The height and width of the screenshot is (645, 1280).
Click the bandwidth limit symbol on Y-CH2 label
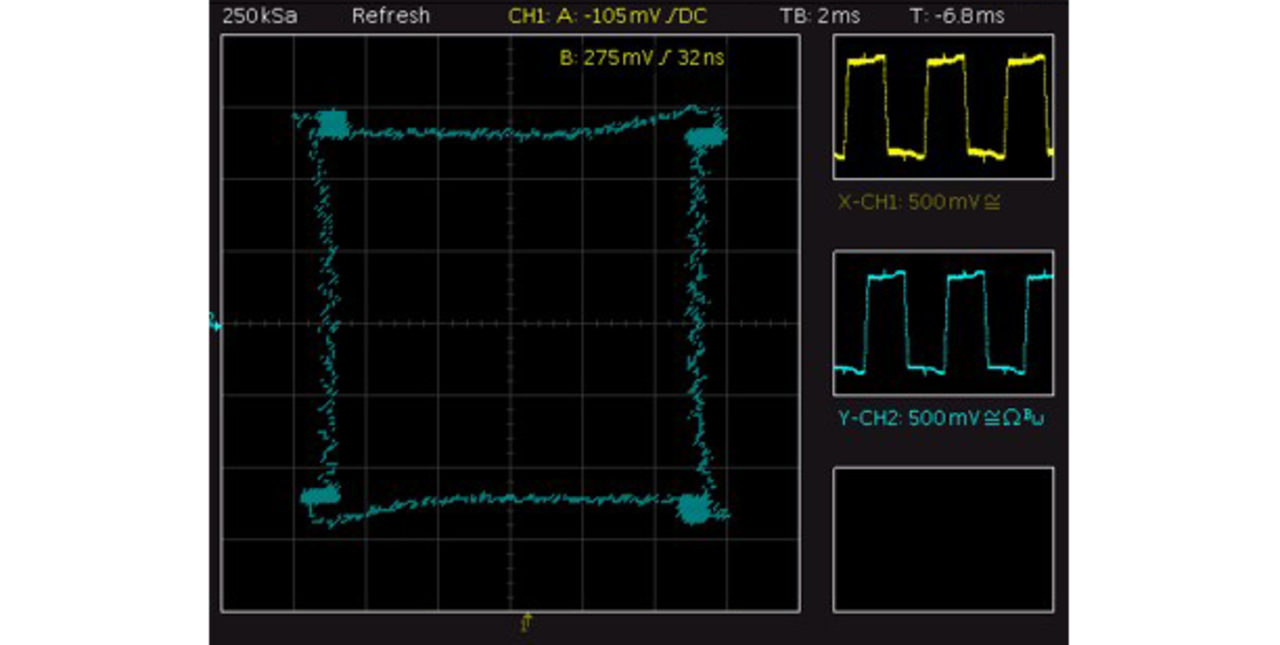(1035, 416)
